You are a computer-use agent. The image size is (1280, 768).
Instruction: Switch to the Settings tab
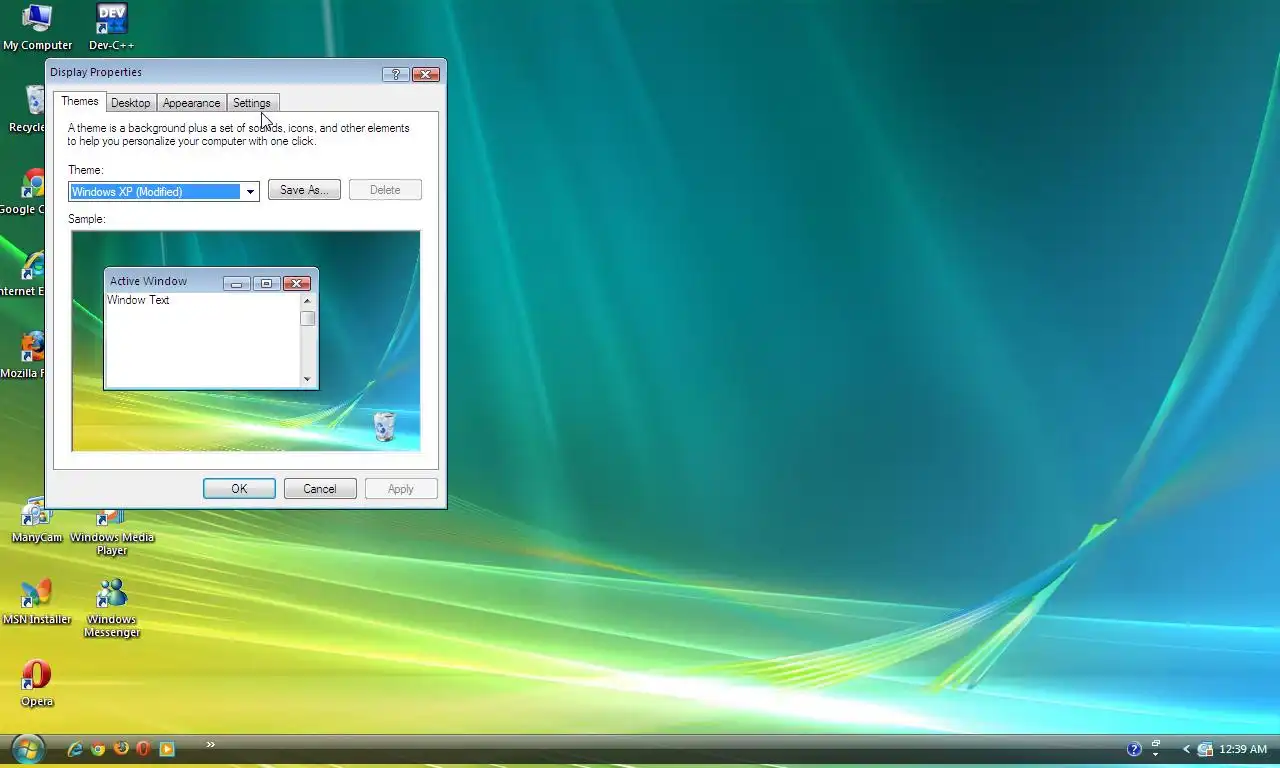coord(252,103)
